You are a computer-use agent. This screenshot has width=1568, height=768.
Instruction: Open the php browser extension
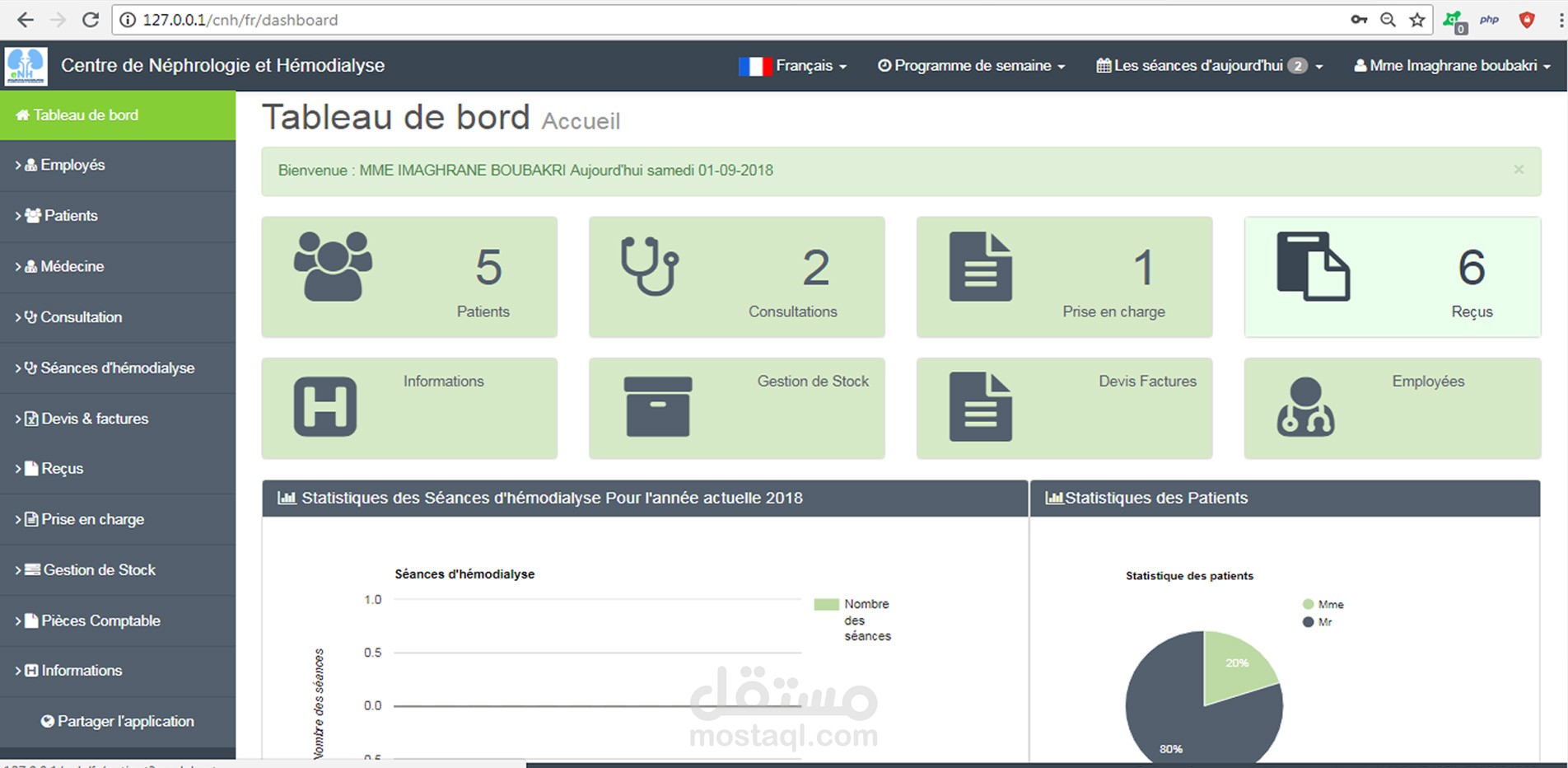1489,20
